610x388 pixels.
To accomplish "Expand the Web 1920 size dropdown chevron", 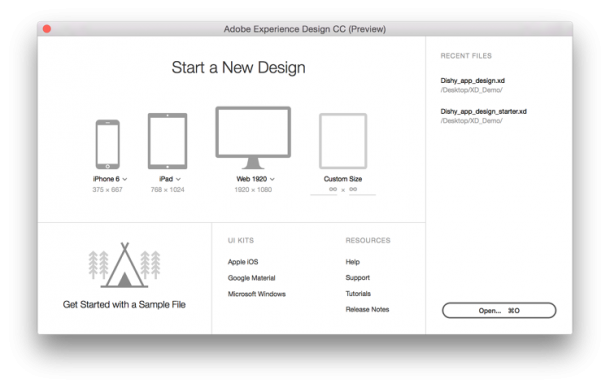I will 272,179.
